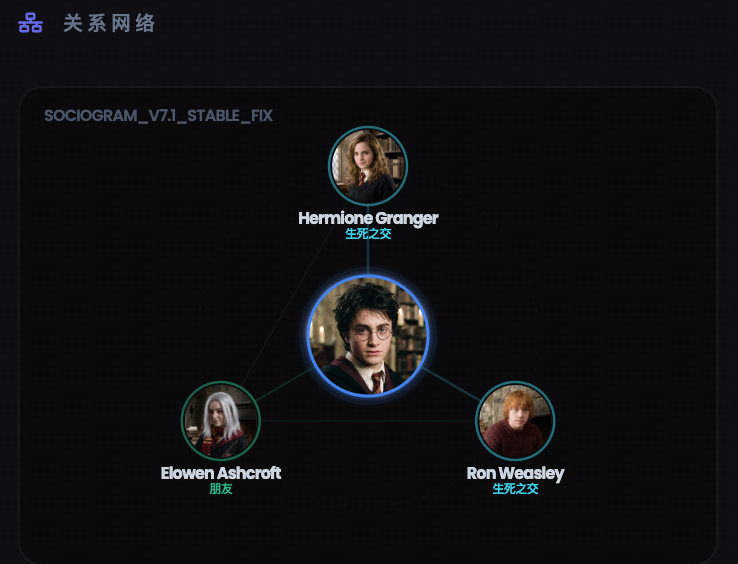Select the 关系网络 section heading

tap(109, 23)
